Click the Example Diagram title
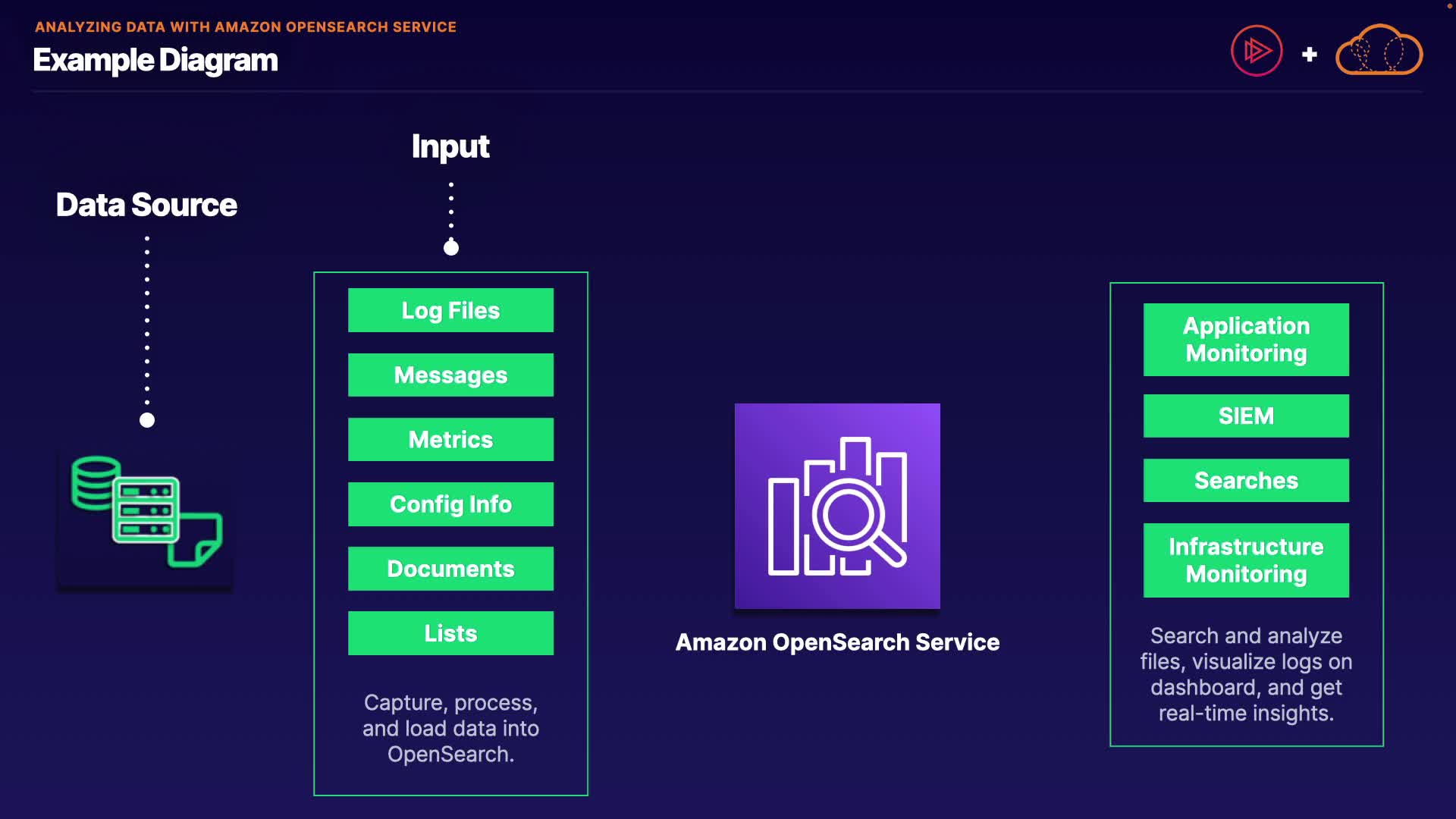Screen dimensions: 1456x819 coord(155,60)
